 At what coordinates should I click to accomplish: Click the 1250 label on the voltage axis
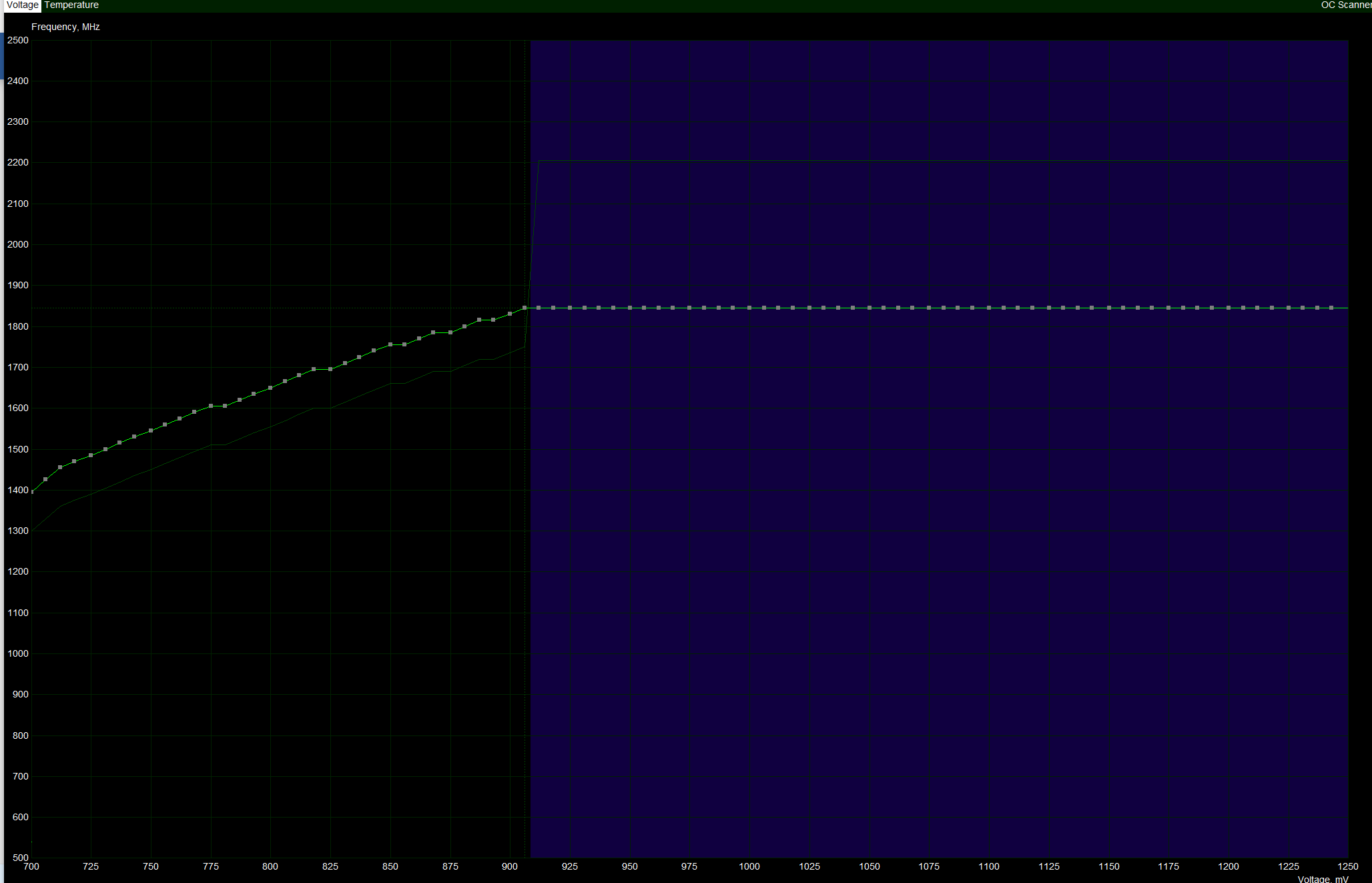1347,866
